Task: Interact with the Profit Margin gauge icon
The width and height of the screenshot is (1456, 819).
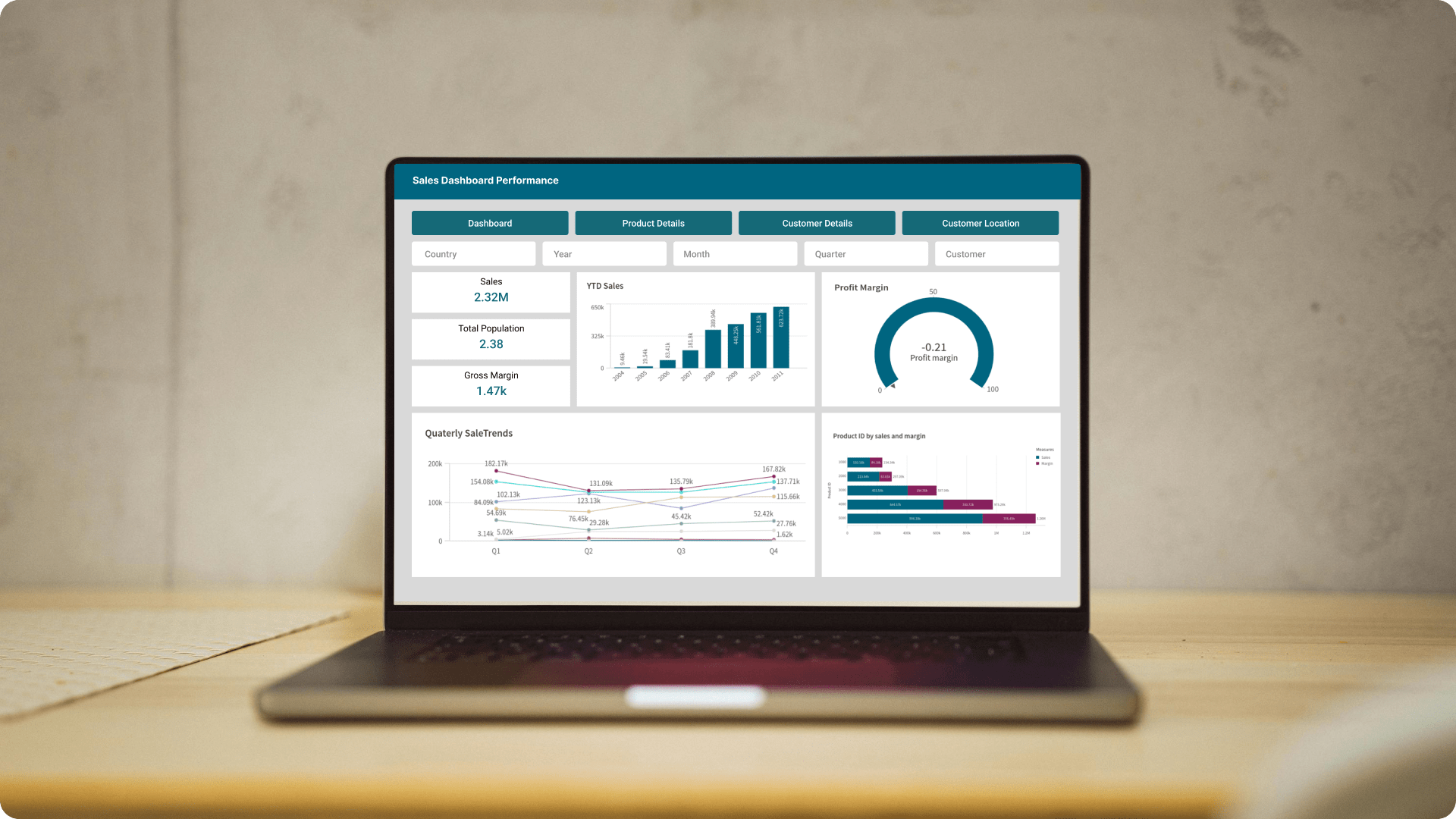Action: click(934, 345)
